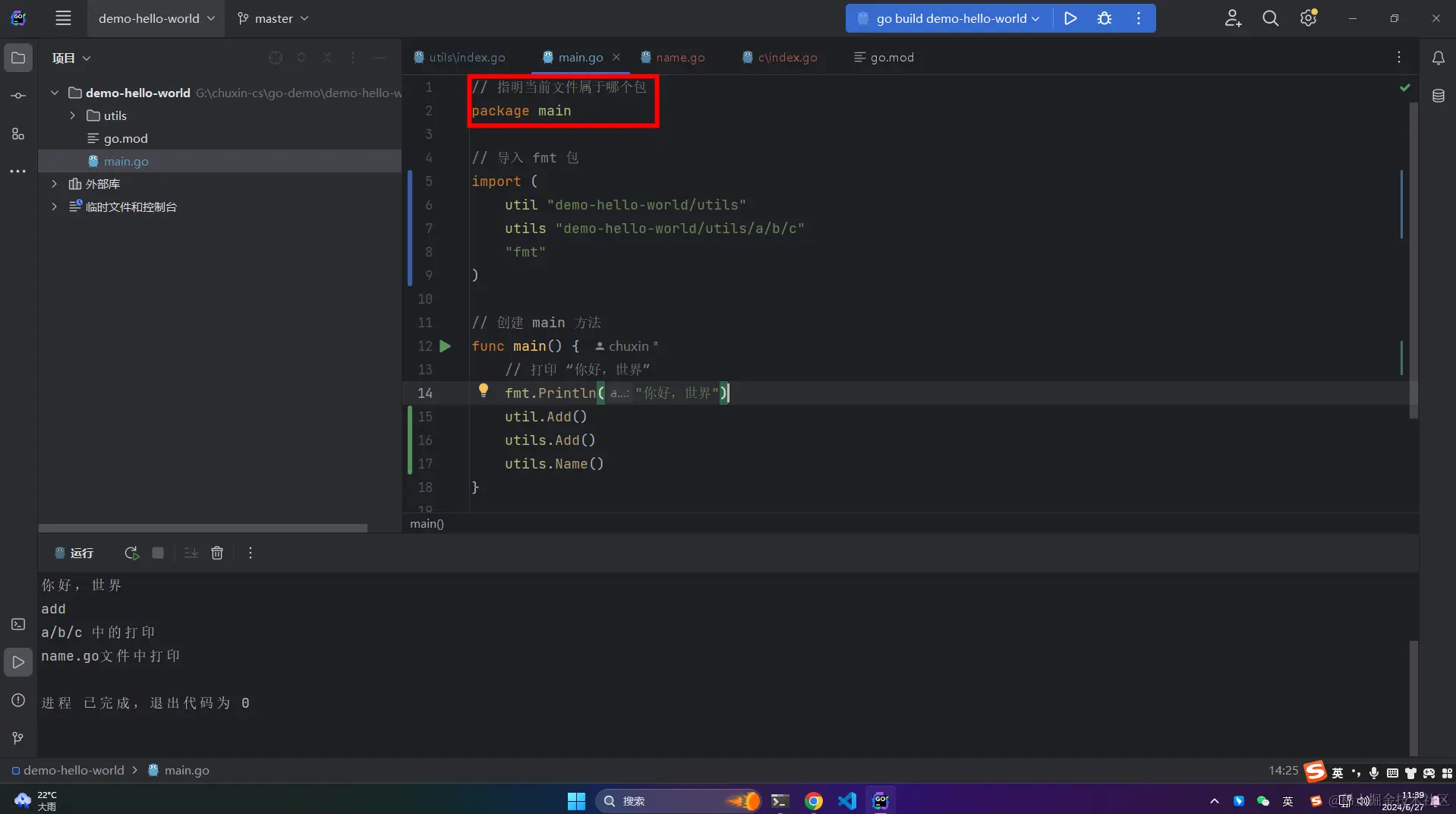The height and width of the screenshot is (814, 1456).
Task: Switch to c\index.go tab
Action: [780, 58]
